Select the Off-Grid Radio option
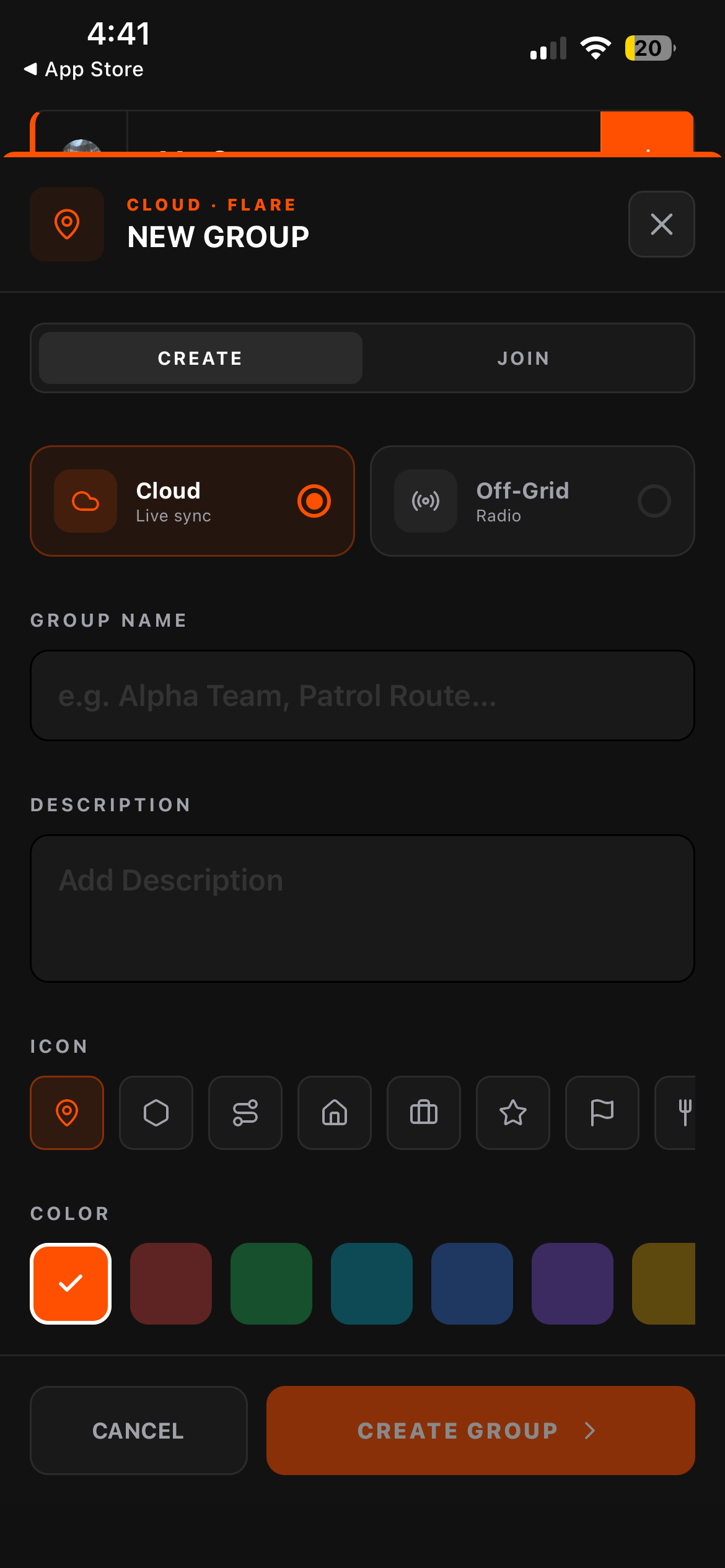This screenshot has height=1568, width=725. (532, 501)
